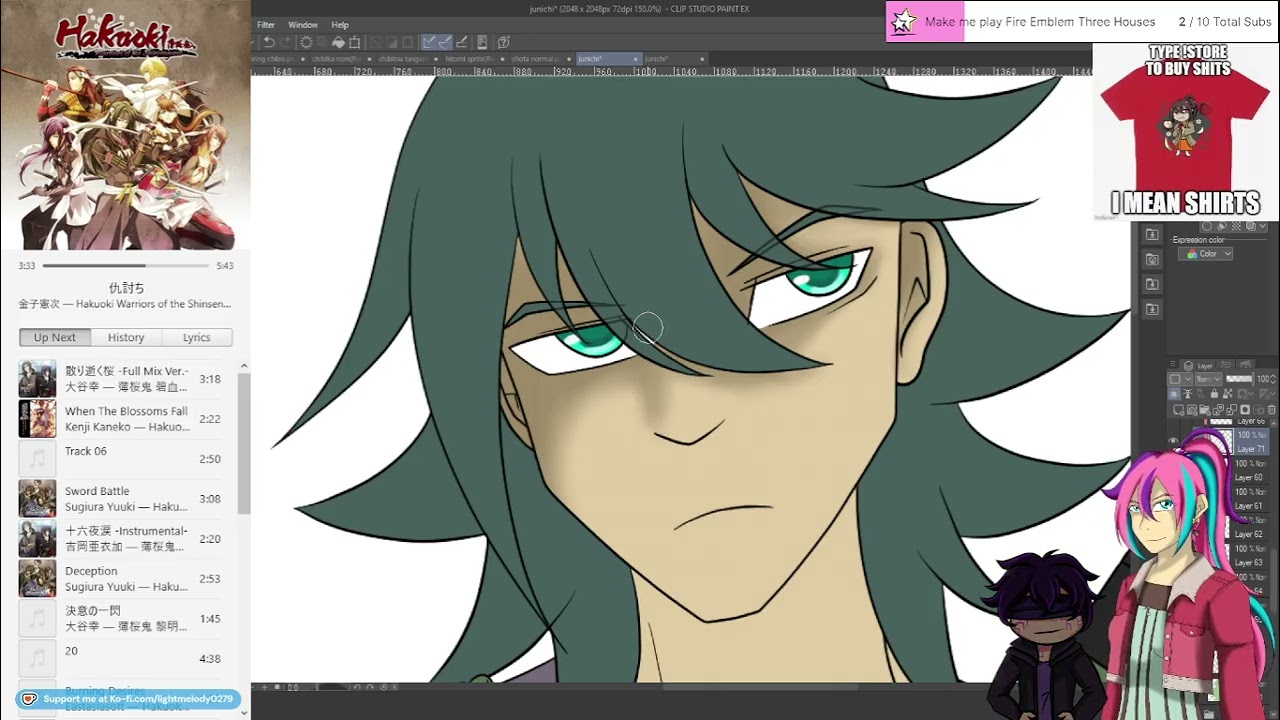1280x720 pixels.
Task: Click the New Vector Layer icon
Action: pyautogui.click(x=1194, y=410)
